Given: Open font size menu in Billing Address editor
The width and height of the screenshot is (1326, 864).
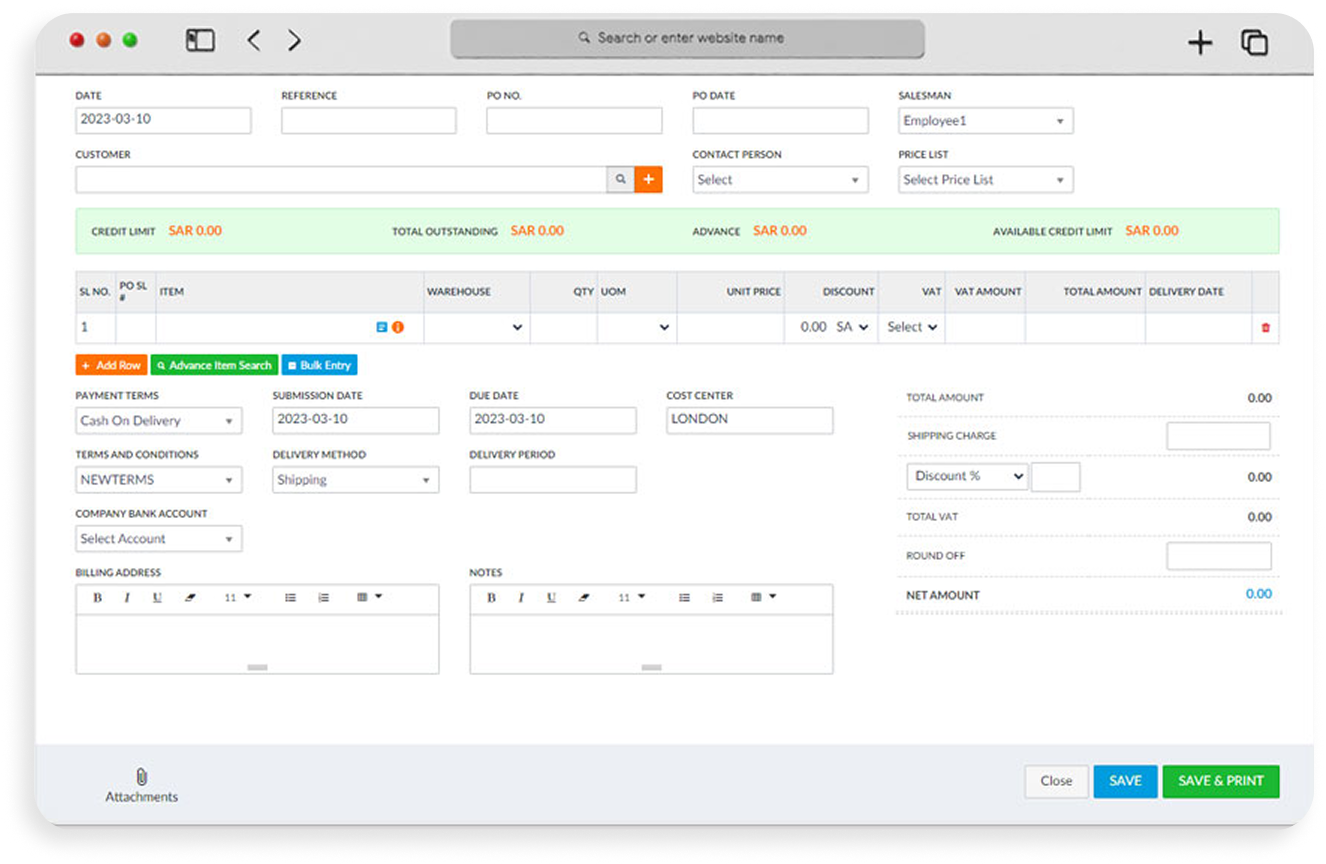Looking at the screenshot, I should (x=237, y=598).
